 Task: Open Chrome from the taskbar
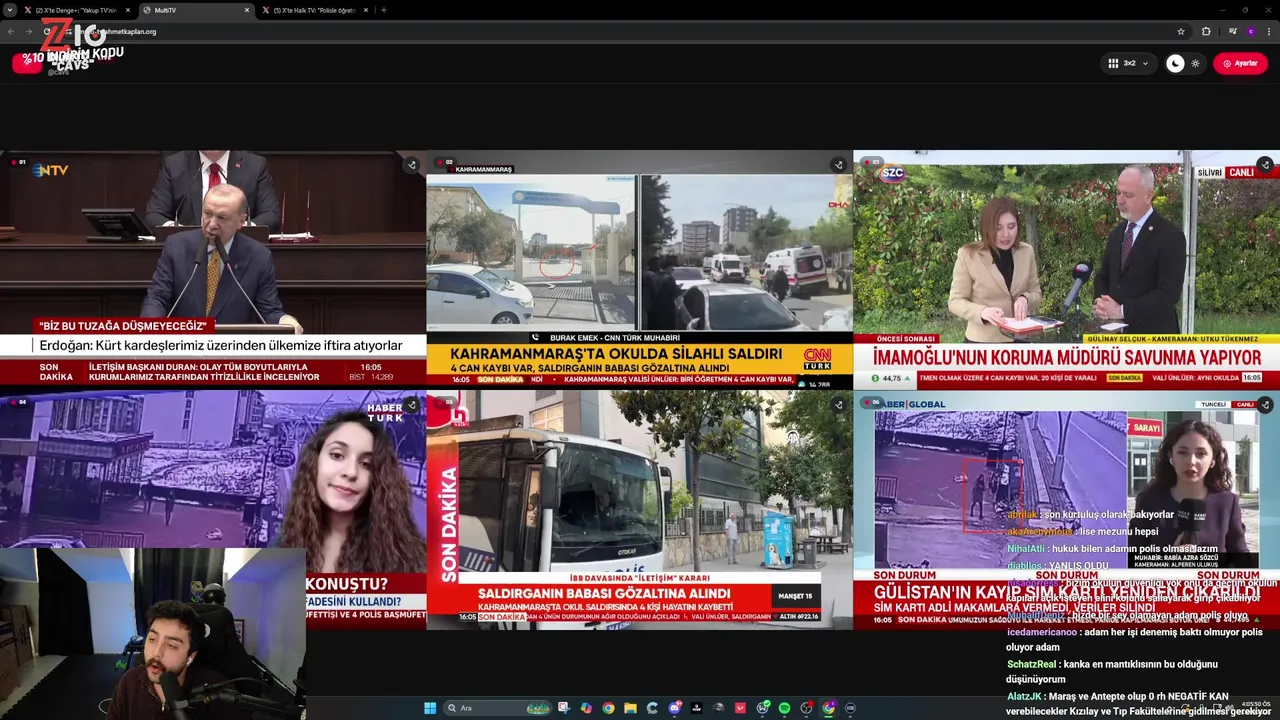608,708
